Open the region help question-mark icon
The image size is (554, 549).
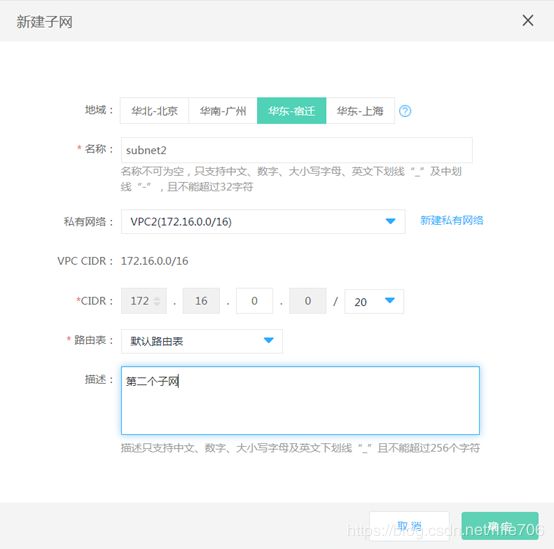click(405, 111)
